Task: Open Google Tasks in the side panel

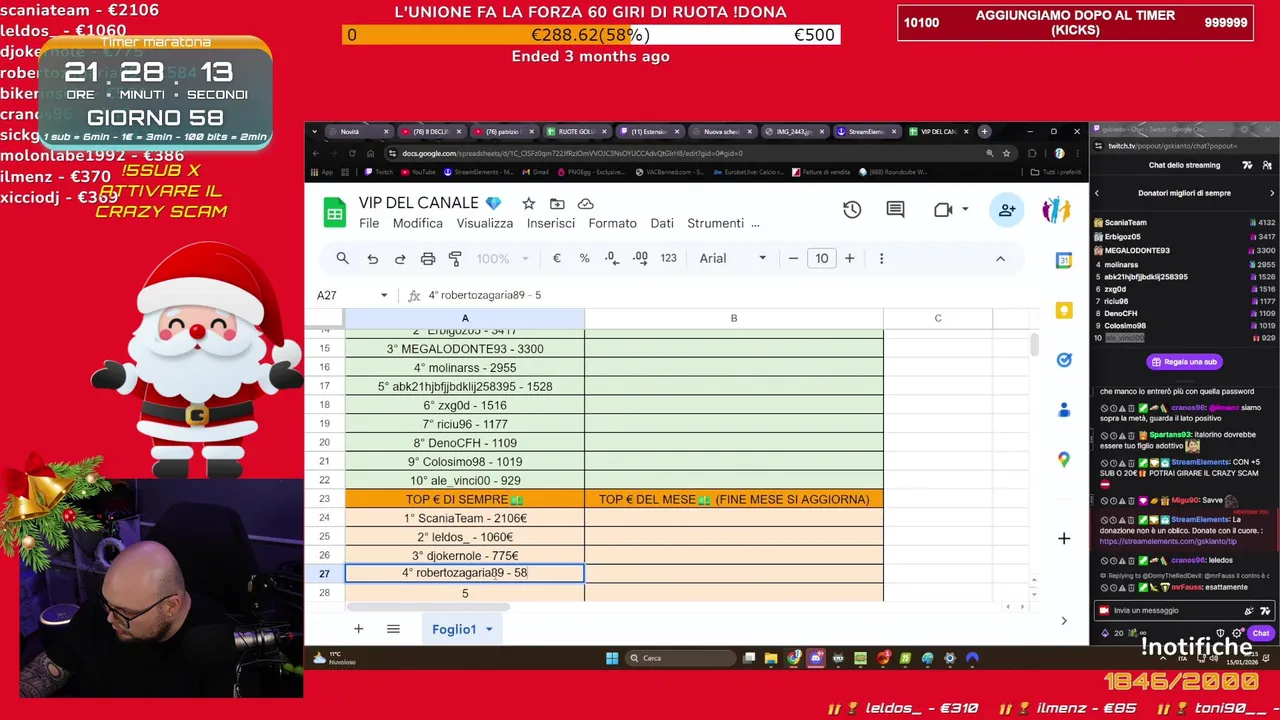Action: [x=1064, y=360]
